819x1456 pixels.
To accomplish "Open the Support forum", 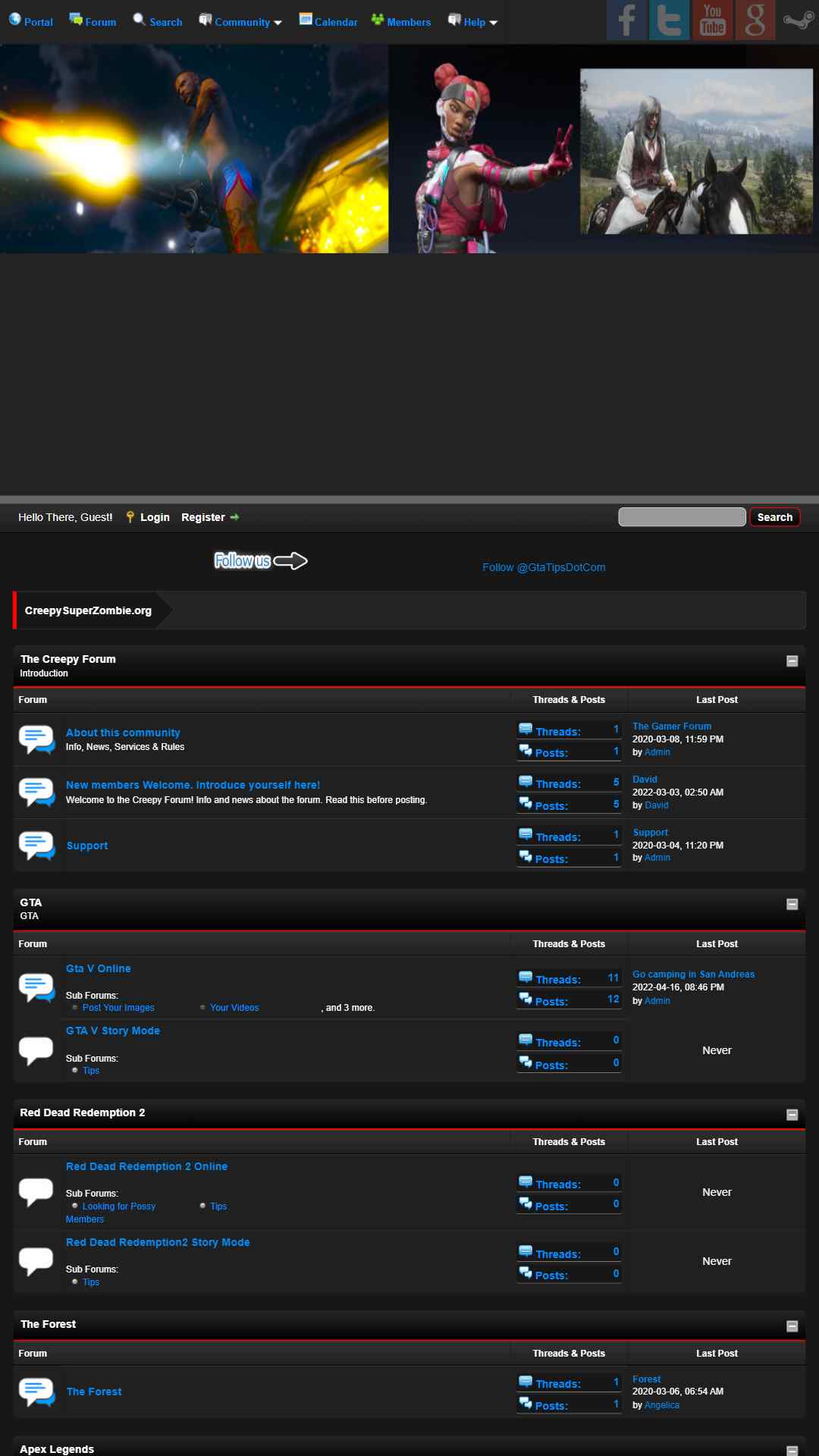I will pyautogui.click(x=87, y=846).
